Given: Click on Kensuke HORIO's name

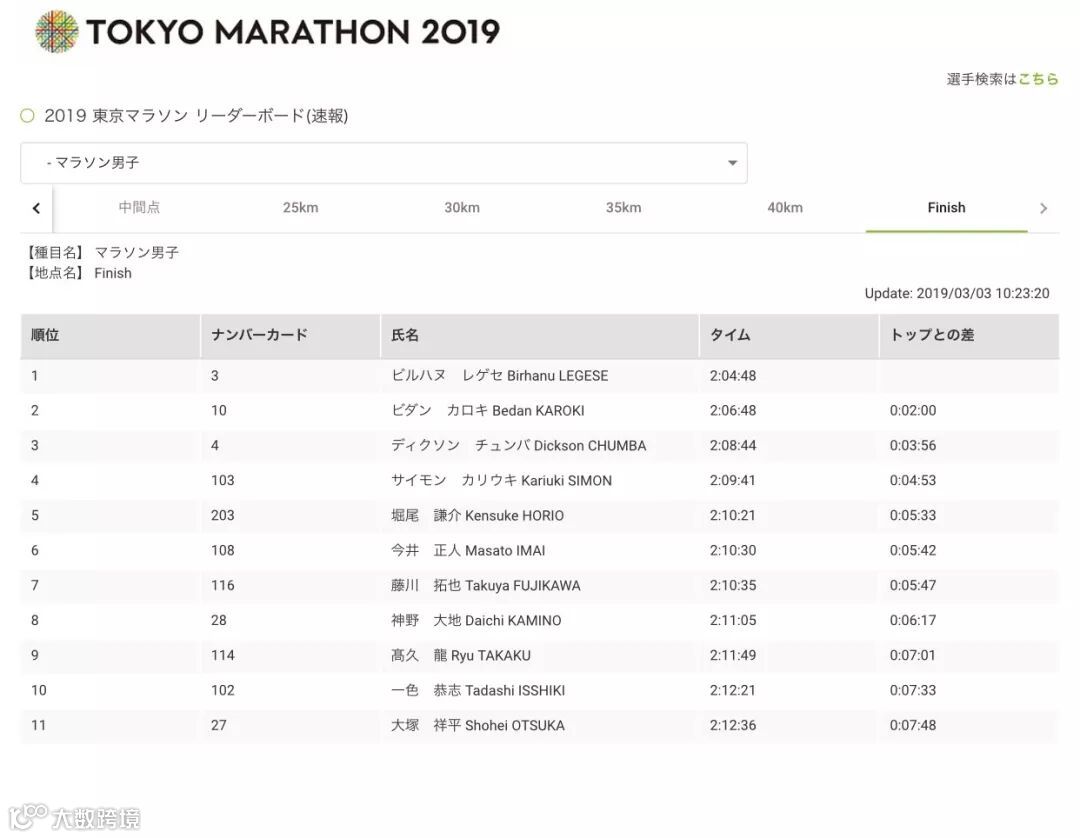Looking at the screenshot, I should tap(514, 516).
